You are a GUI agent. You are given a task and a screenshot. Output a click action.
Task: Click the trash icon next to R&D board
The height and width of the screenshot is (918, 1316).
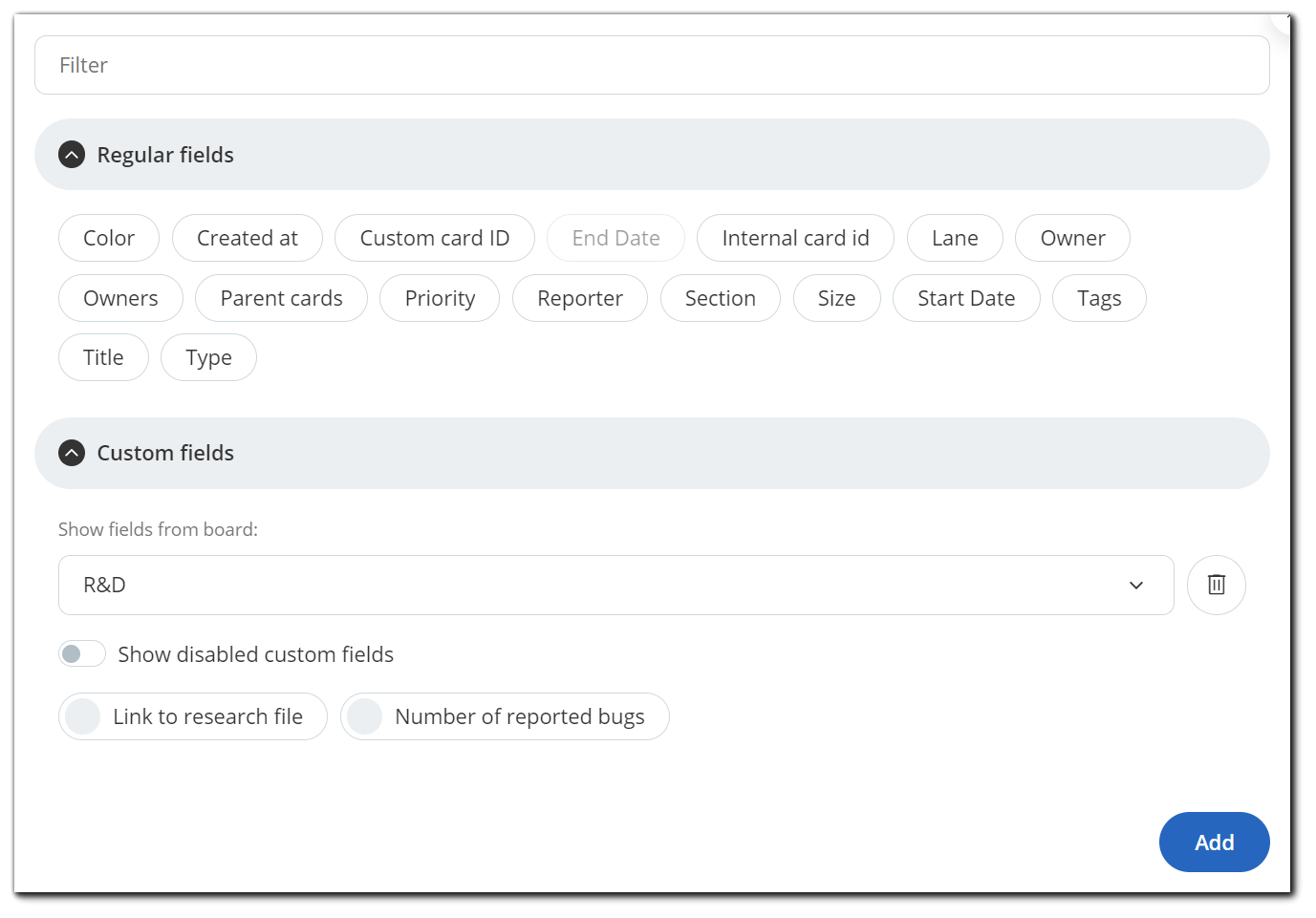point(1216,585)
